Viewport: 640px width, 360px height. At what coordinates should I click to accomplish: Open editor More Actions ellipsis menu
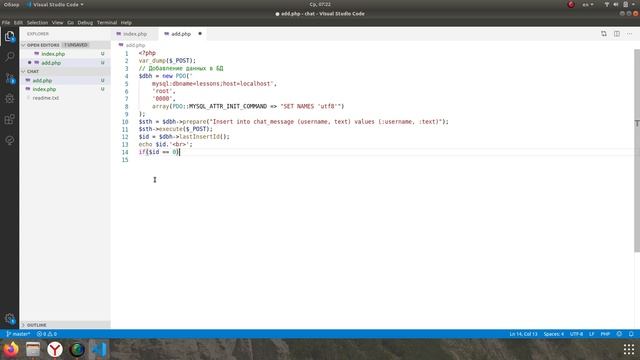click(629, 34)
